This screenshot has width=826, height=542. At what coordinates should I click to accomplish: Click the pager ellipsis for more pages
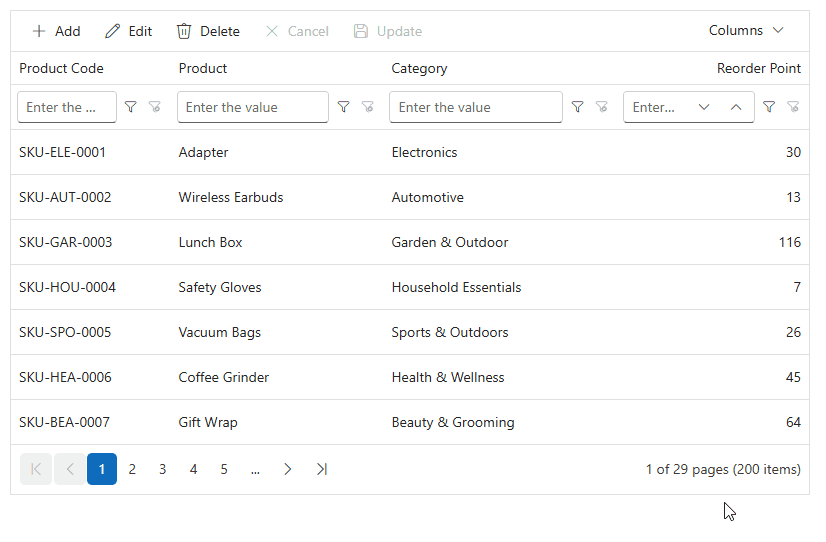click(x=255, y=469)
